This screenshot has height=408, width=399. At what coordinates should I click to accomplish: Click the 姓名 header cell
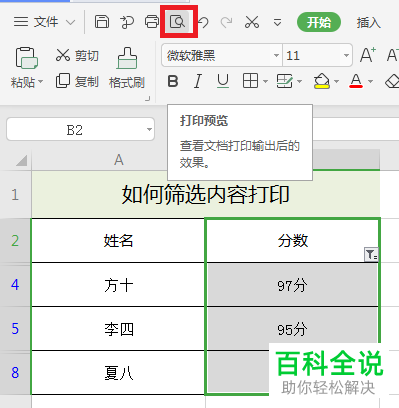118,241
